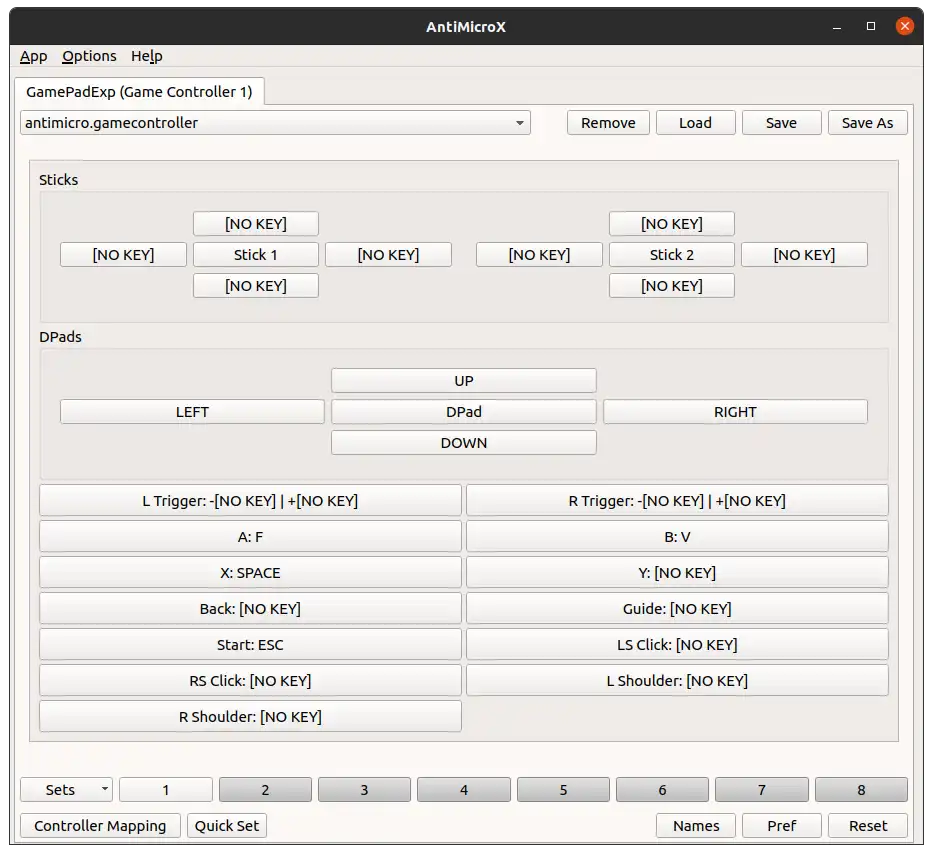The height and width of the screenshot is (854, 933).
Task: Edit the LS Click: [NO KEY] mapping
Action: (677, 645)
